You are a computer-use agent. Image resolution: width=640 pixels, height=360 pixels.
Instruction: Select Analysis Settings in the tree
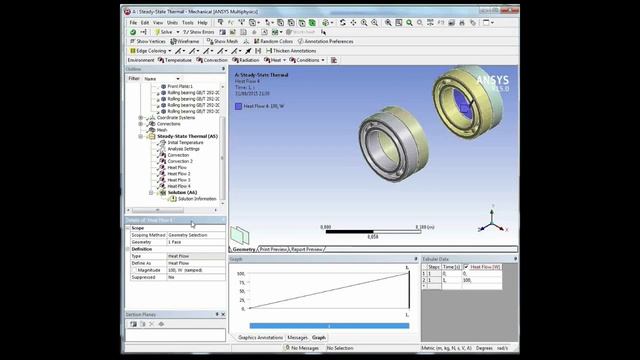(183, 149)
